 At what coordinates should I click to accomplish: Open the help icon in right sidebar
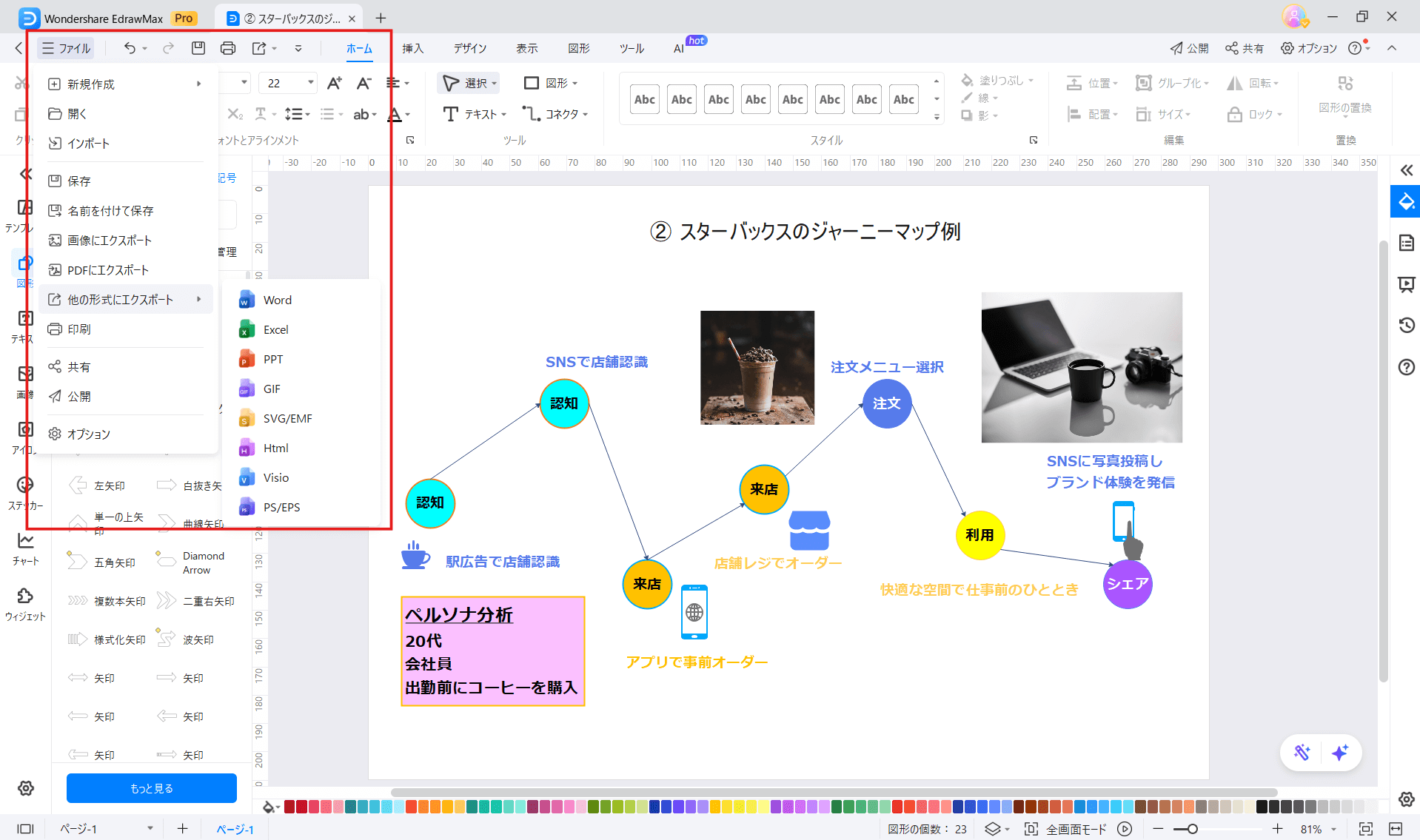point(1406,367)
